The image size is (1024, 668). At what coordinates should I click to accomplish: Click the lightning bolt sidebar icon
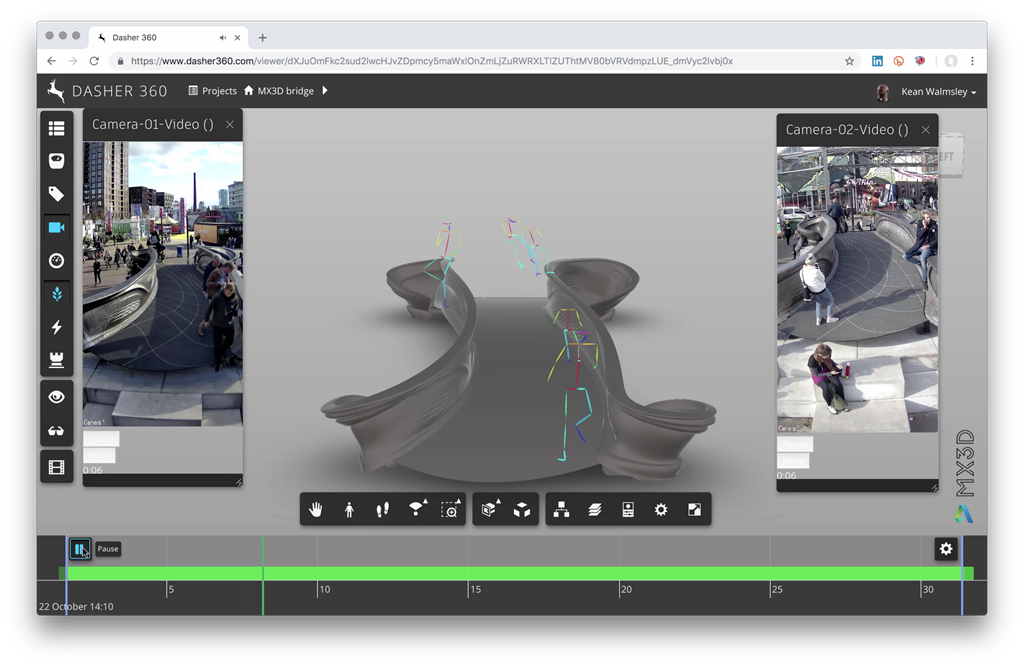(x=56, y=327)
